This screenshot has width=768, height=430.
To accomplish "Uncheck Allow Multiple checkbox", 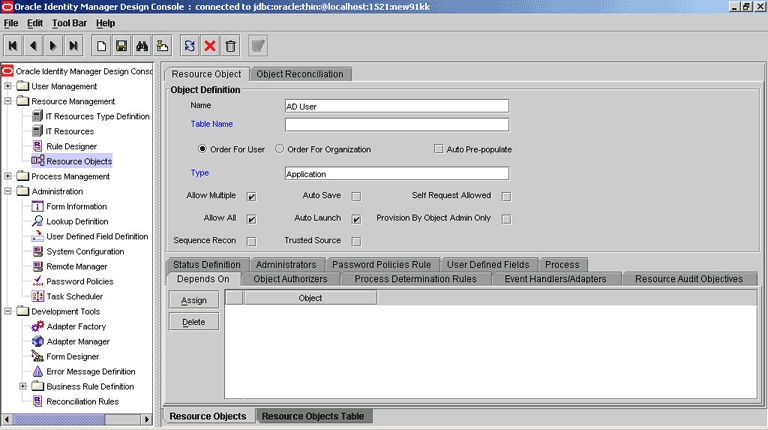I will tap(251, 196).
